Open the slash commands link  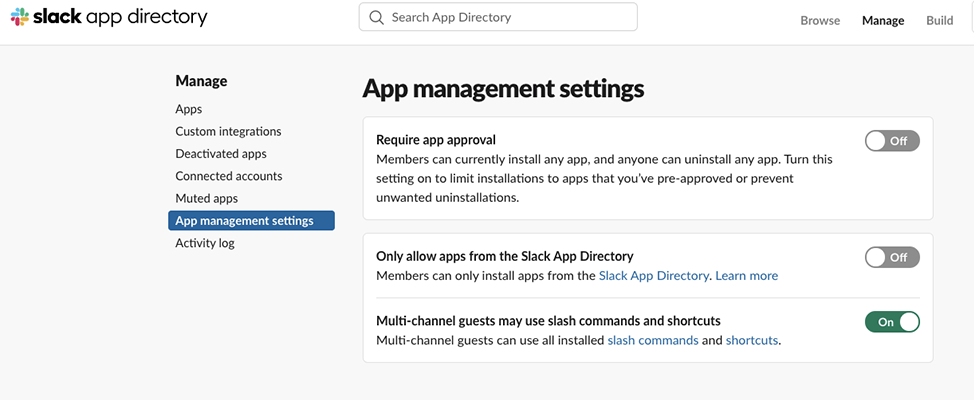pyautogui.click(x=653, y=340)
